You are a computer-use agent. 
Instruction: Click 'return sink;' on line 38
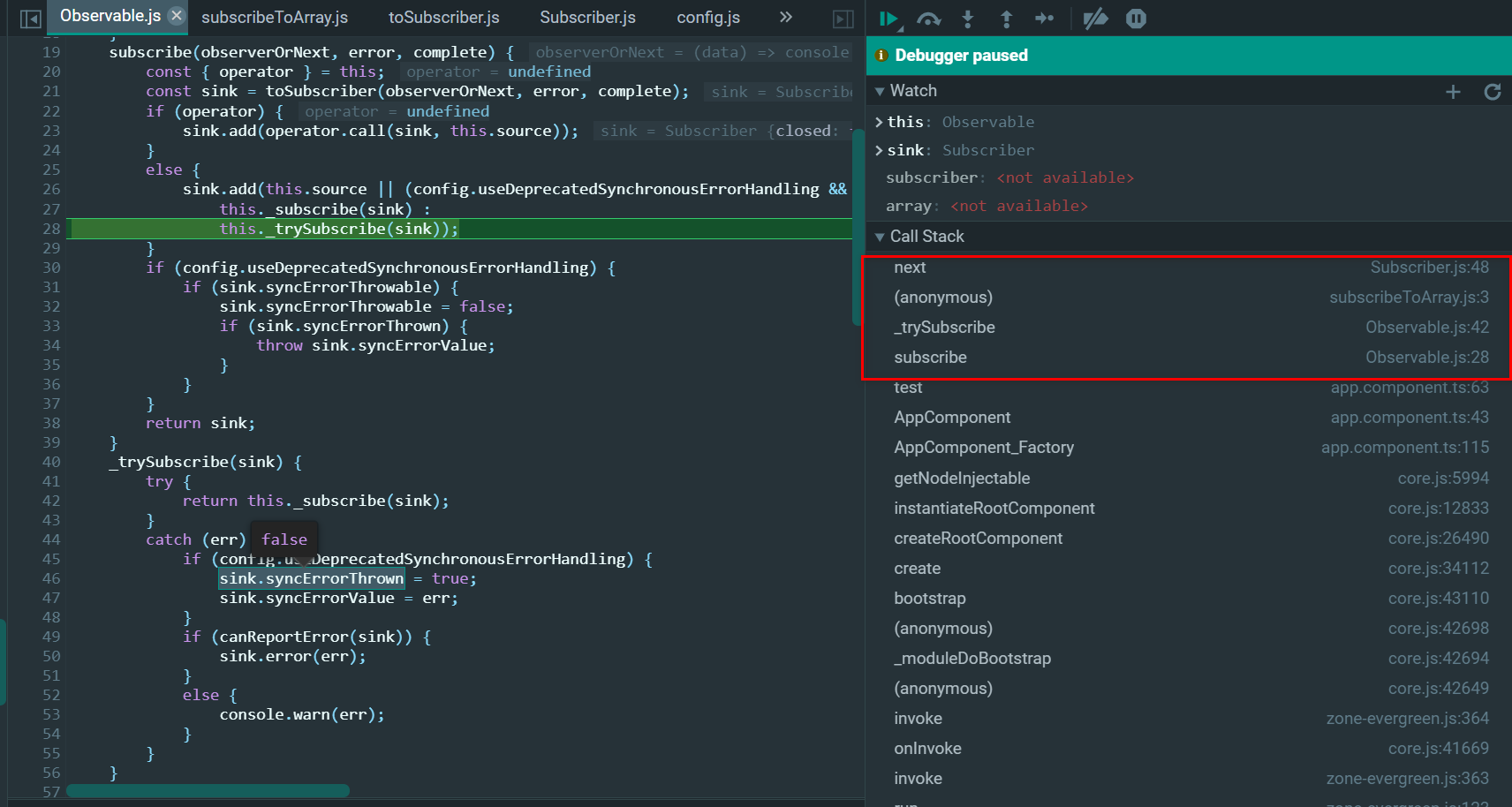coord(200,423)
